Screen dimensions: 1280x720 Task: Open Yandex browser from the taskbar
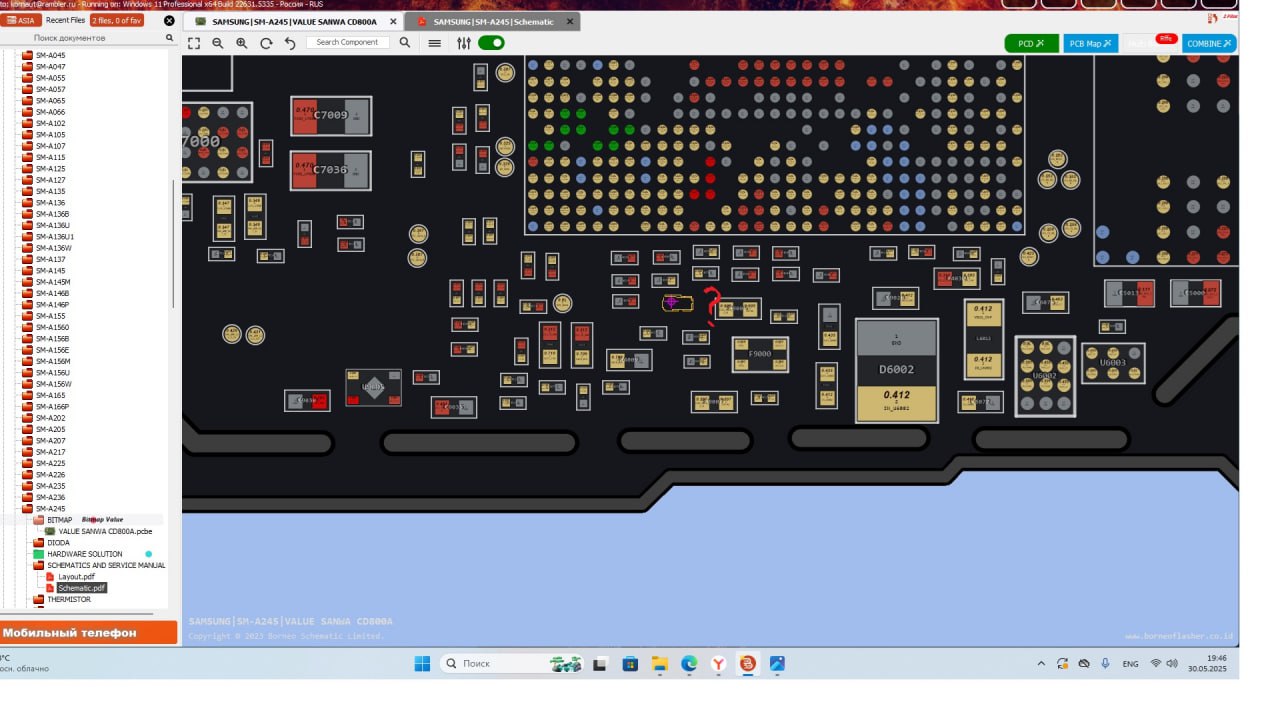(x=718, y=663)
